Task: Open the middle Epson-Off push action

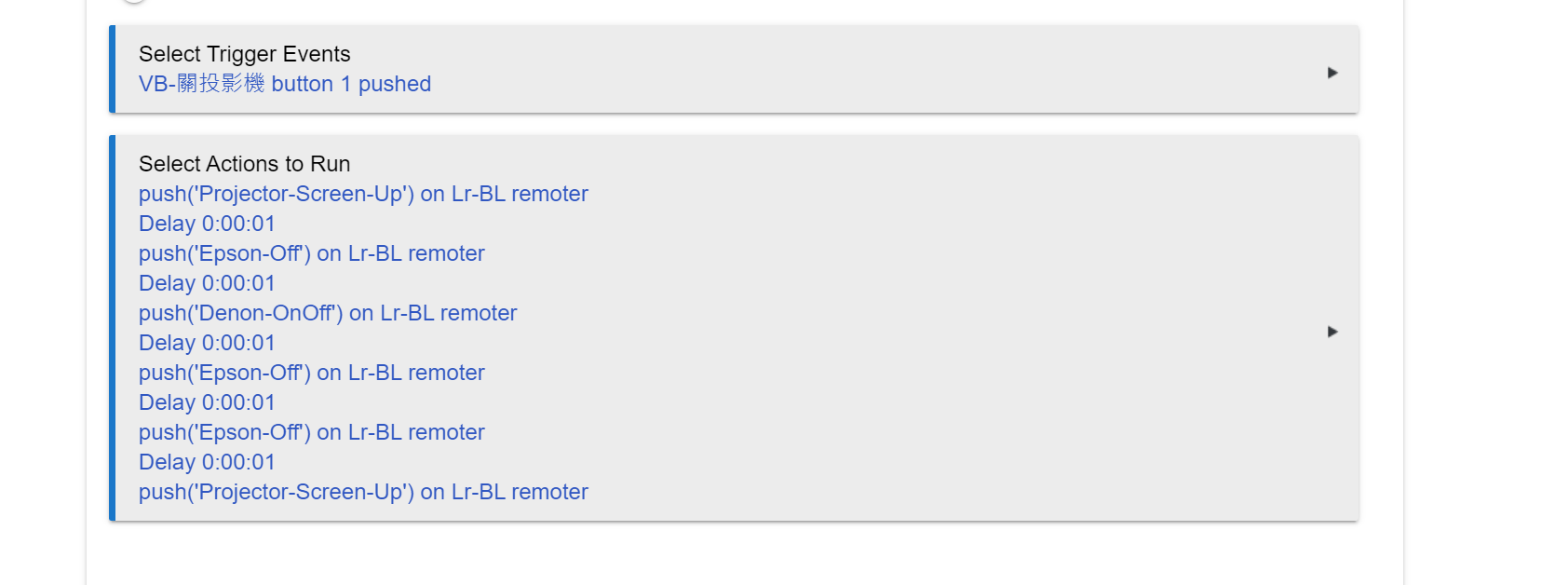Action: tap(312, 373)
